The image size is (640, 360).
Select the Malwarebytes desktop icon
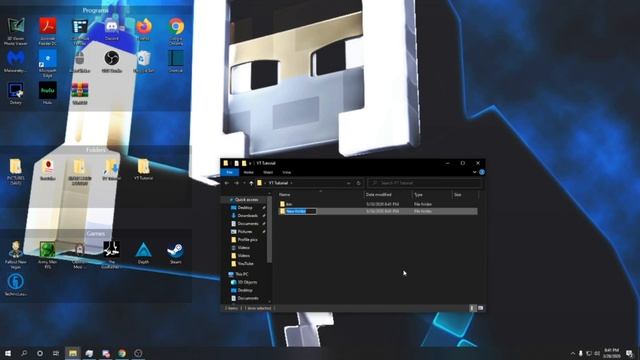(x=16, y=61)
